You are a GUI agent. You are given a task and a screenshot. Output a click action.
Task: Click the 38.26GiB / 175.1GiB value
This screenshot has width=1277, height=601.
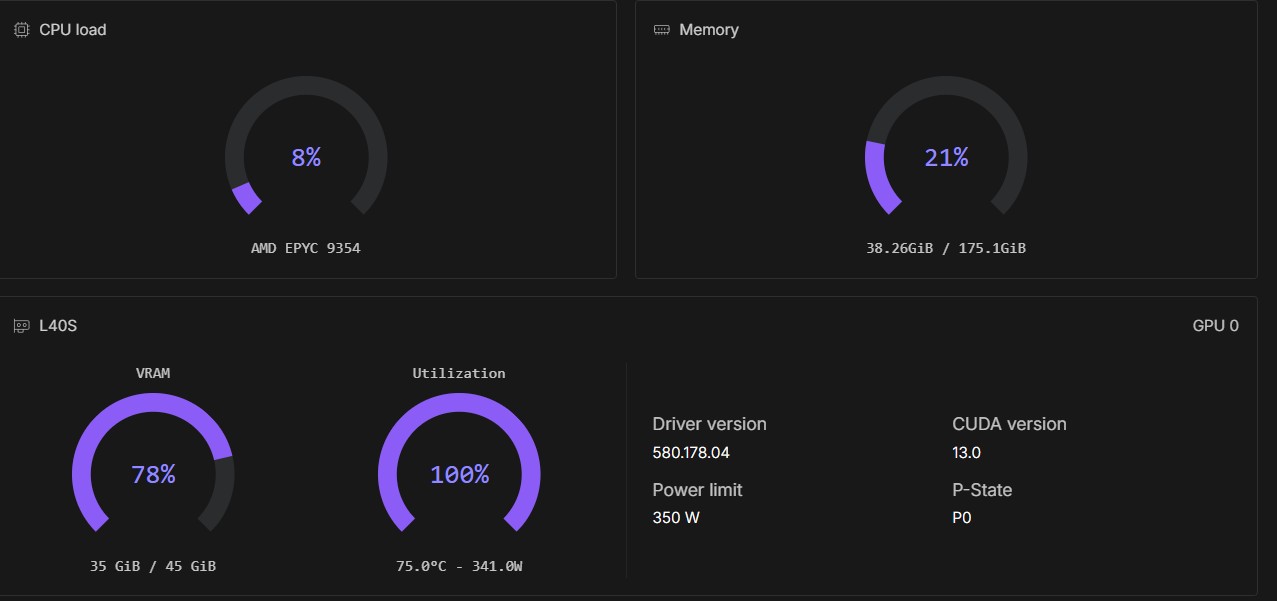click(946, 248)
